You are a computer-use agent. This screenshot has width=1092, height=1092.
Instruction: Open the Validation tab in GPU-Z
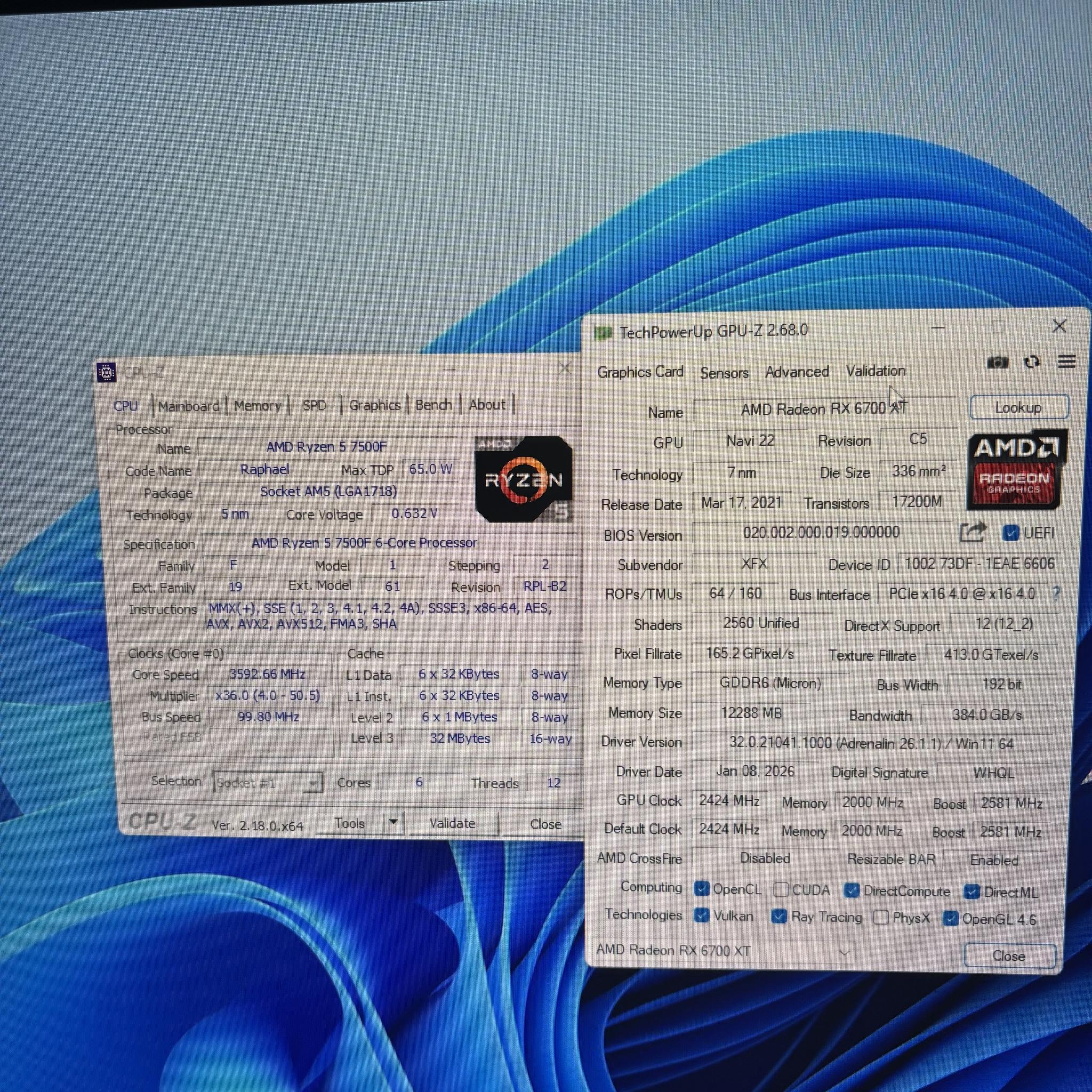pyautogui.click(x=876, y=371)
